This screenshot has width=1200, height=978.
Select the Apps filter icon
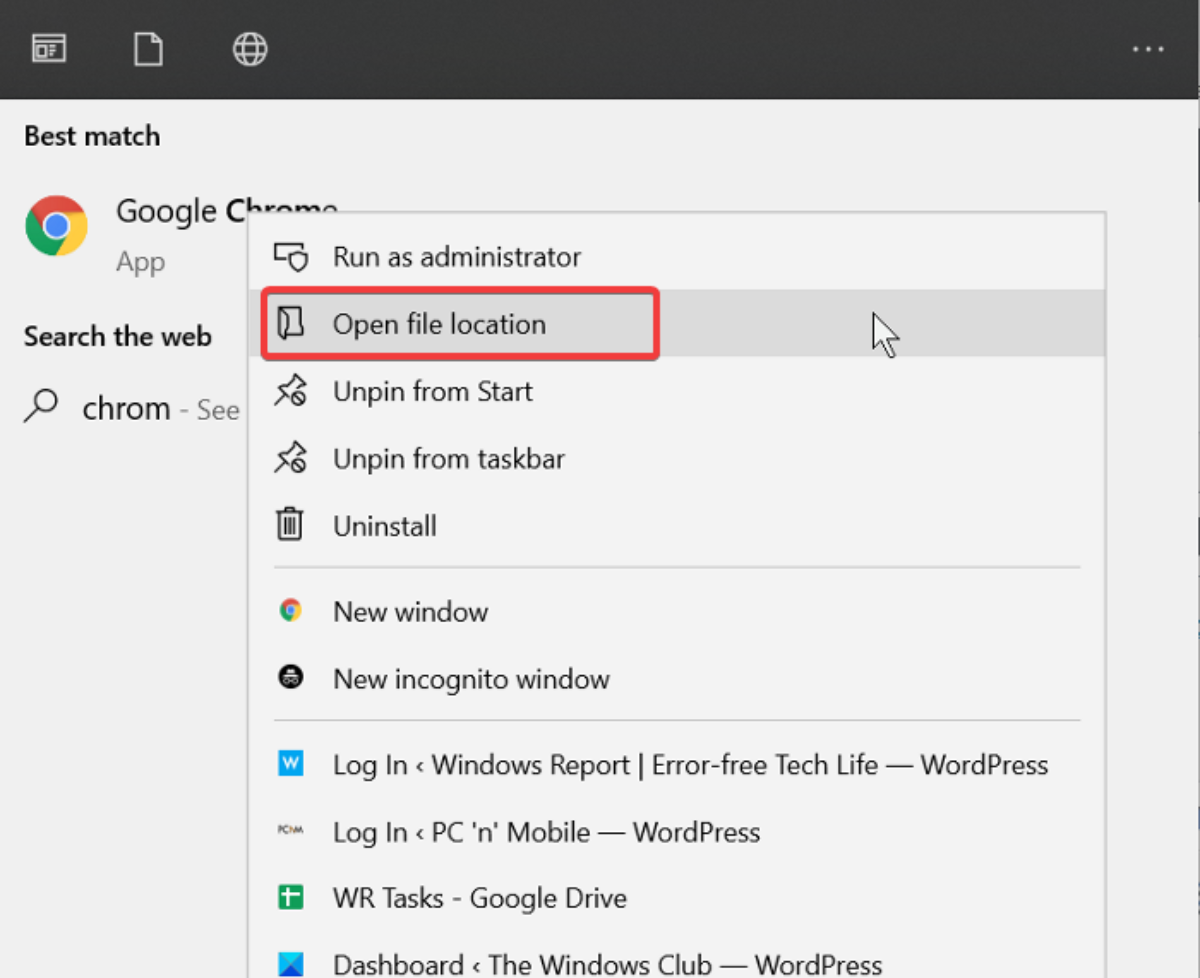50,48
